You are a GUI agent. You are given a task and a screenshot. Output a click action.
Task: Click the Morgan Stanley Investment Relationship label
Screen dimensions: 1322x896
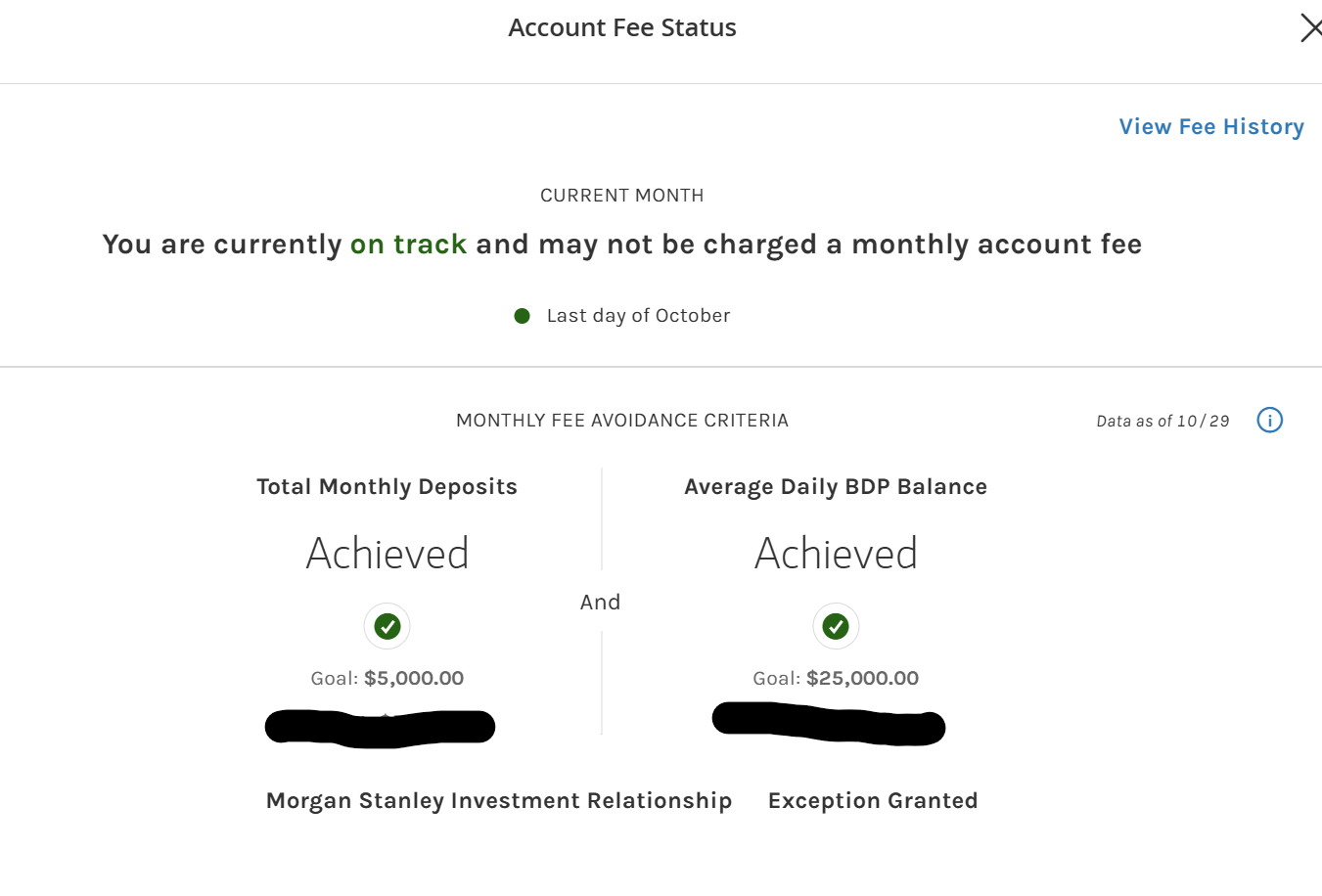click(499, 801)
